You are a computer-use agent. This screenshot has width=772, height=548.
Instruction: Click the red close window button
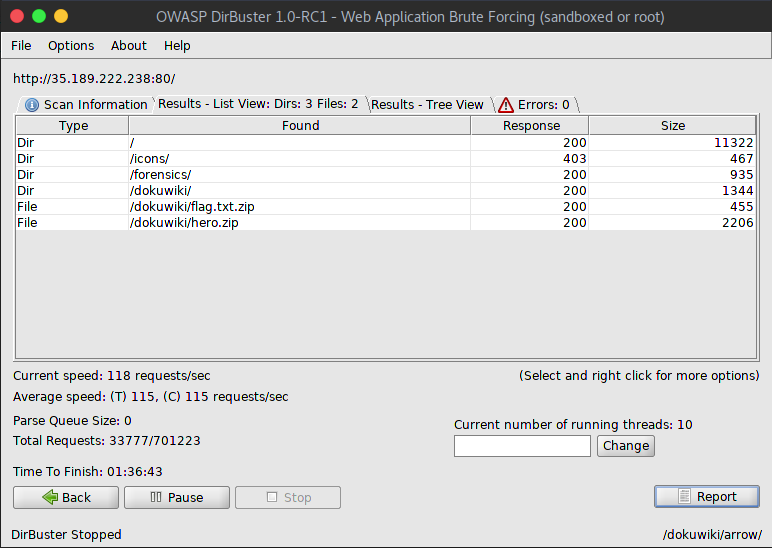(x=17, y=16)
